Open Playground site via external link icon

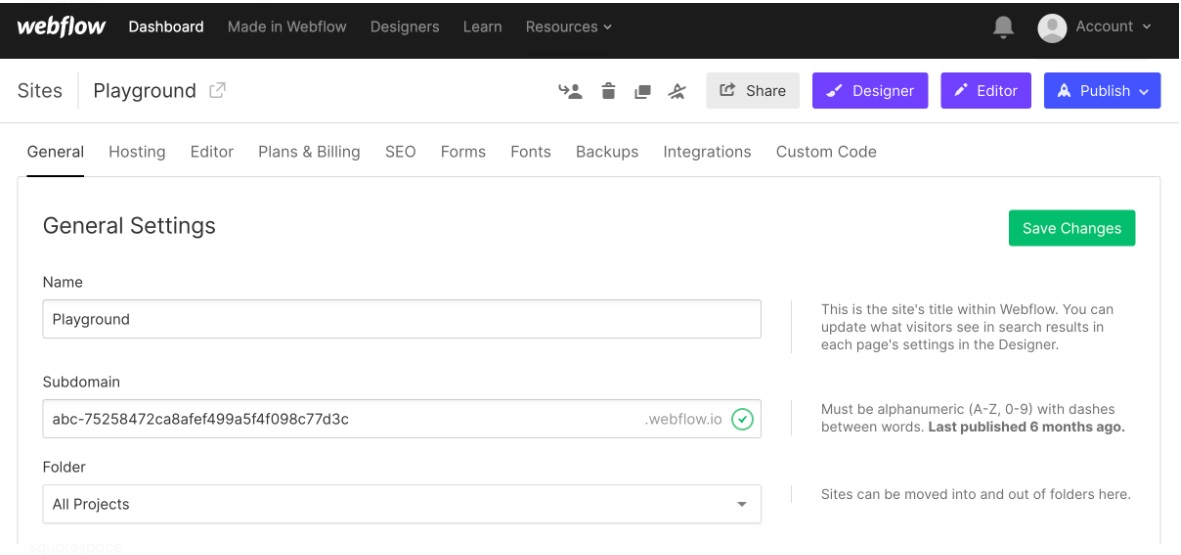tap(217, 91)
